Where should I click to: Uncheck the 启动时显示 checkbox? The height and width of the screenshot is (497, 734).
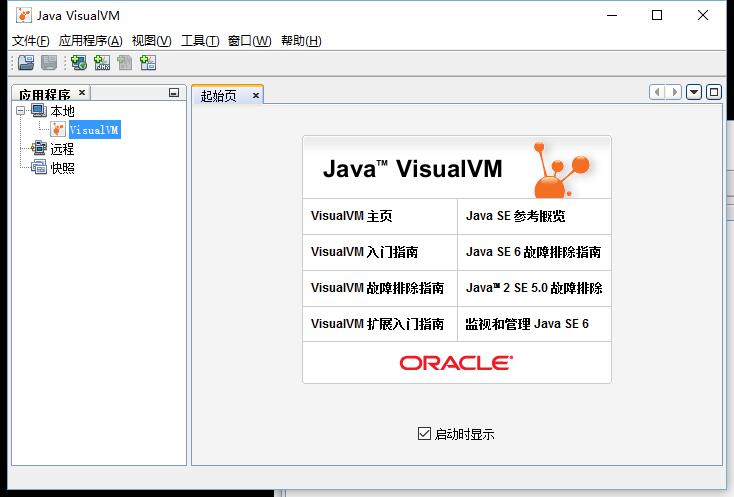[x=424, y=433]
